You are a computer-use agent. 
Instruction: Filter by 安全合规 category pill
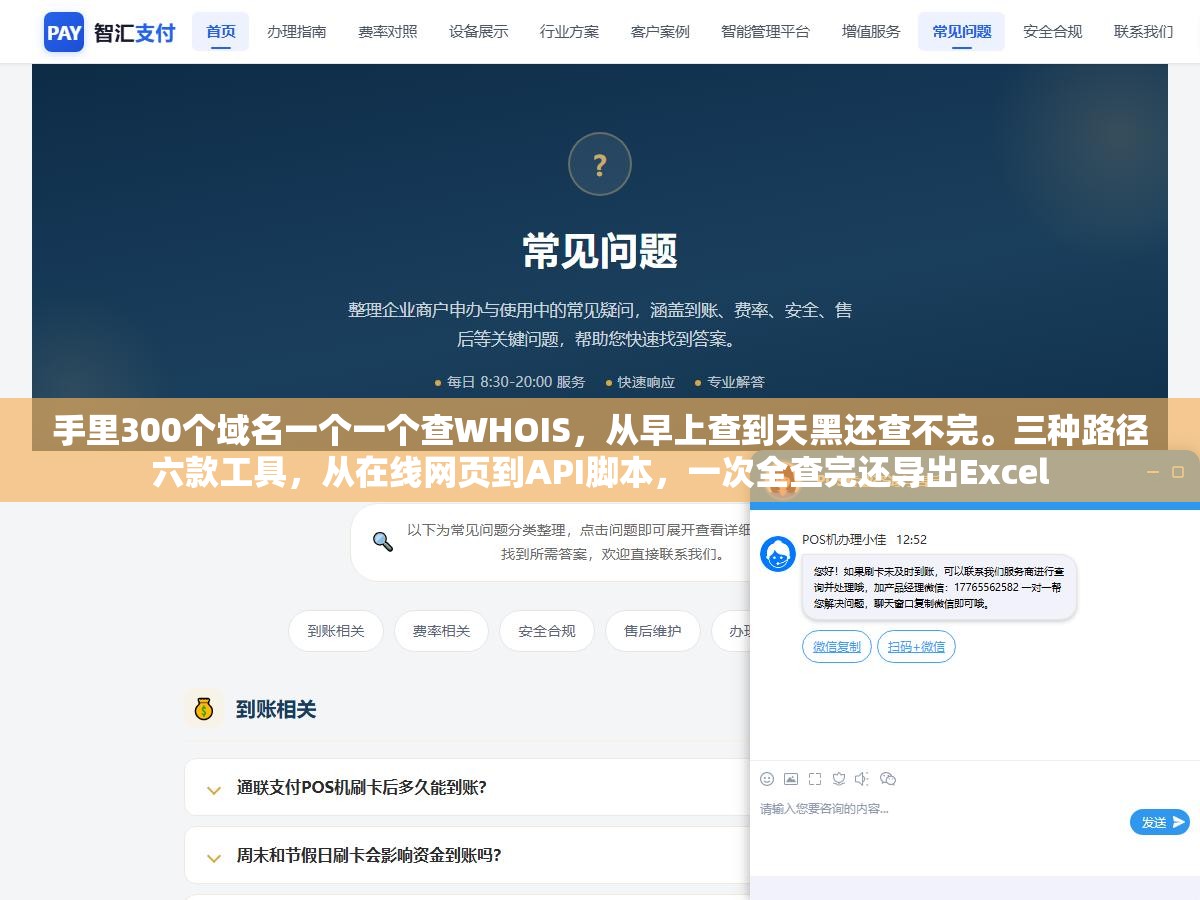547,631
